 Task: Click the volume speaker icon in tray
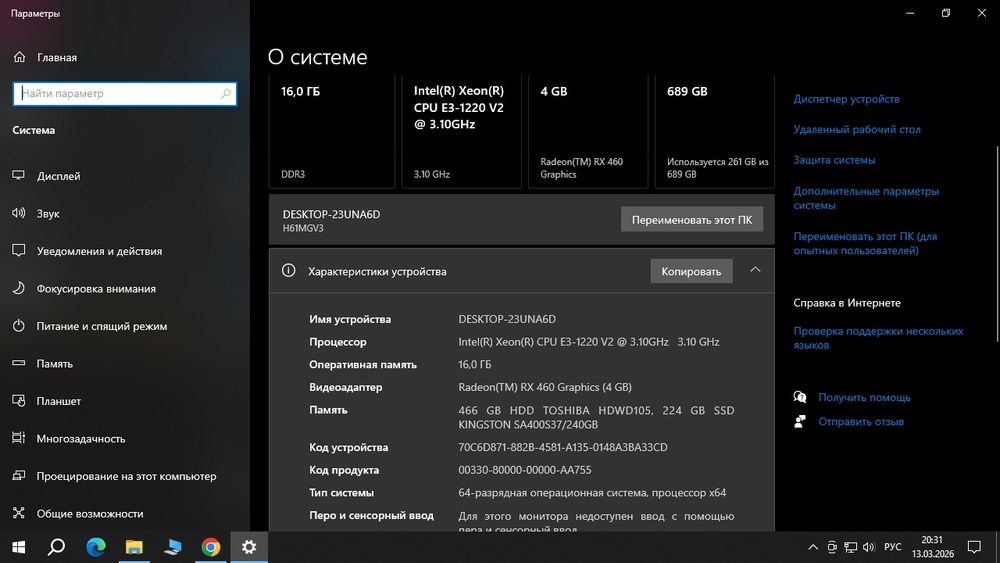pos(869,547)
